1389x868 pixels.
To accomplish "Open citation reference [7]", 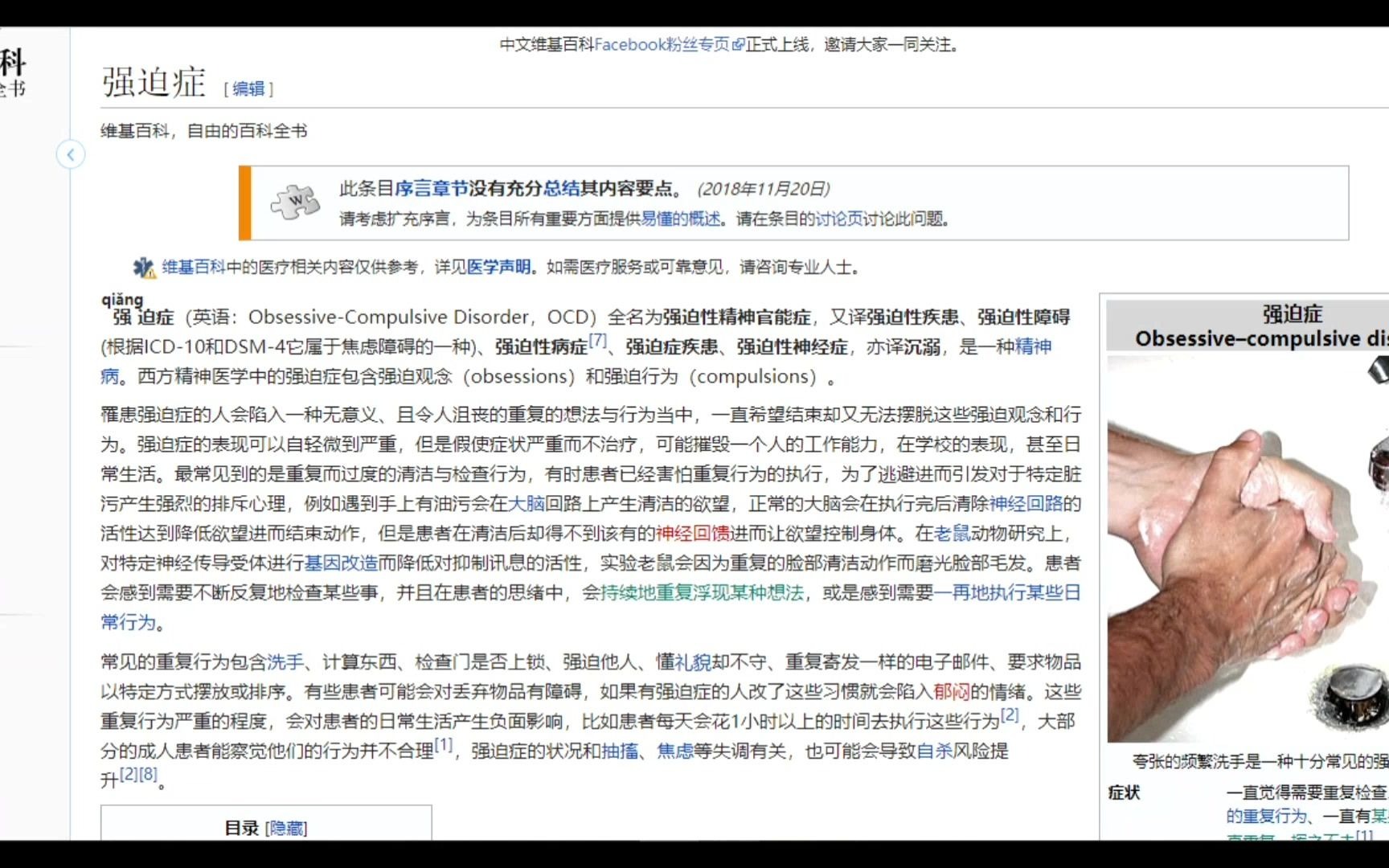I will [x=597, y=340].
